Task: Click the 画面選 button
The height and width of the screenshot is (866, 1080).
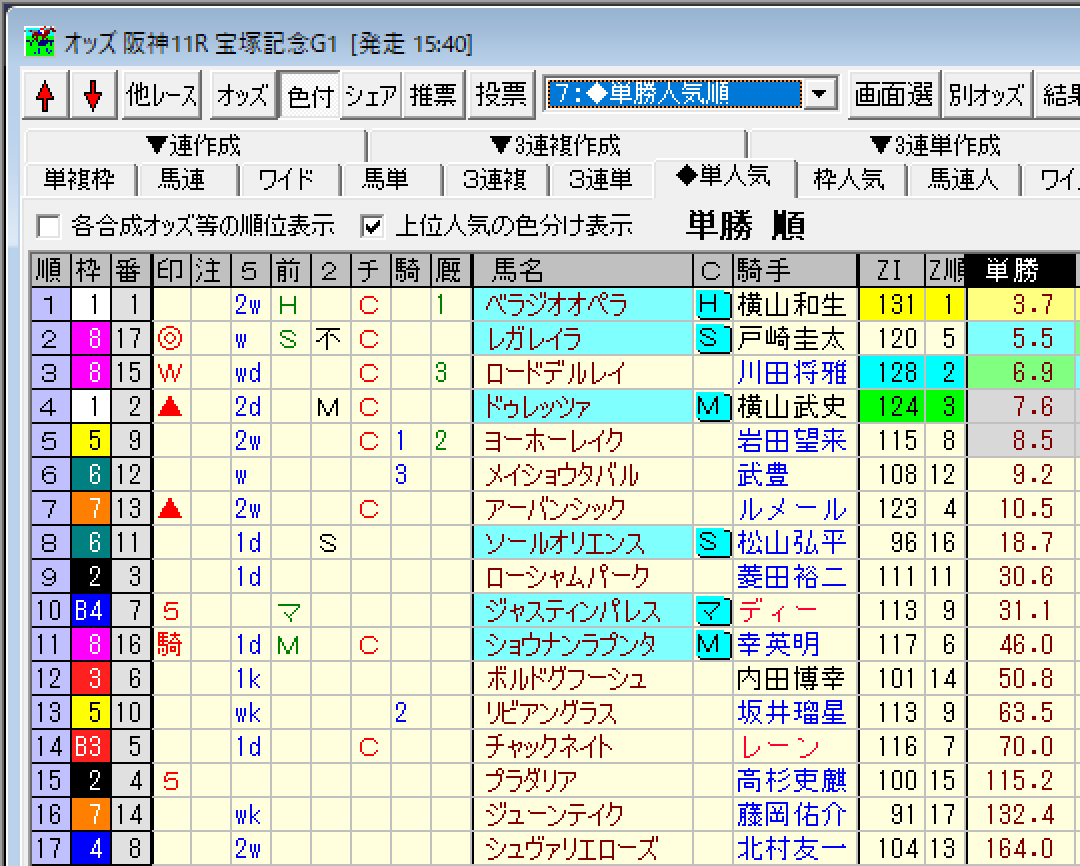Action: 894,94
